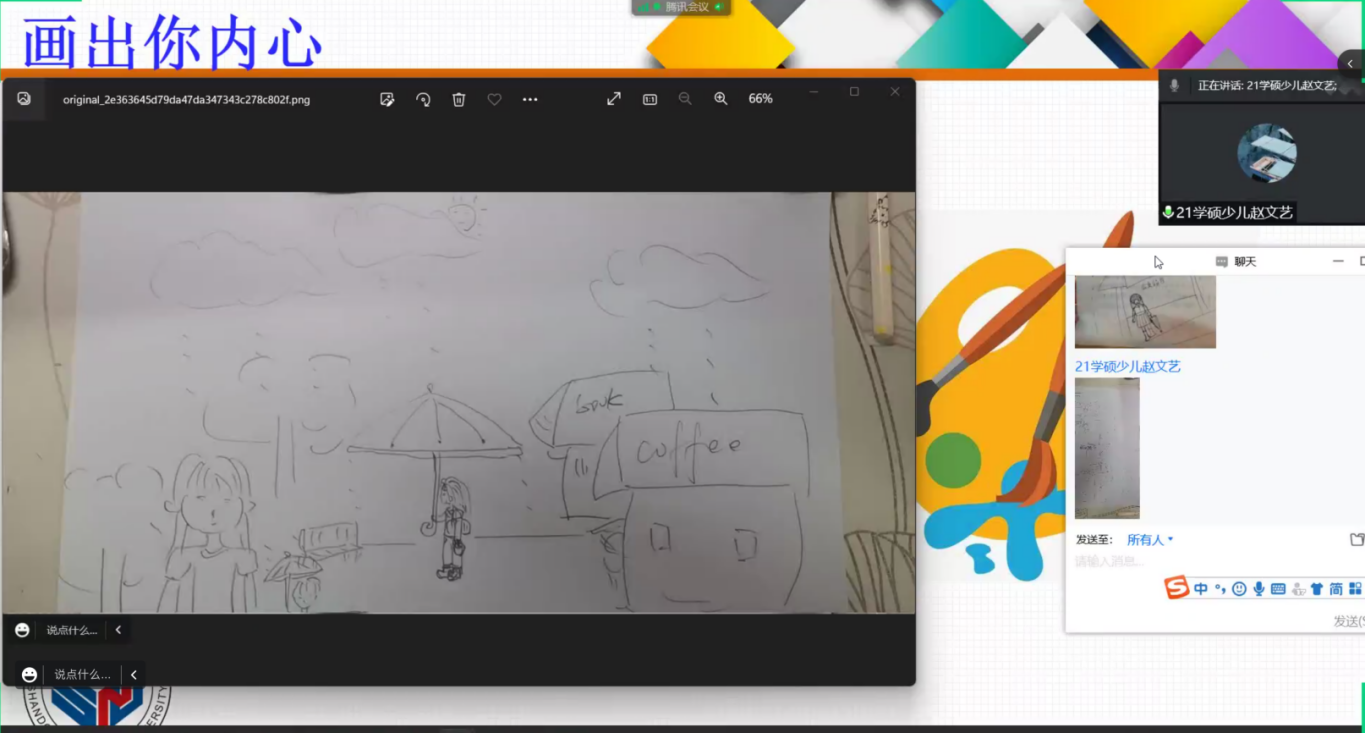This screenshot has width=1365, height=733.
Task: Toggle the favorite heart icon
Action: (494, 99)
